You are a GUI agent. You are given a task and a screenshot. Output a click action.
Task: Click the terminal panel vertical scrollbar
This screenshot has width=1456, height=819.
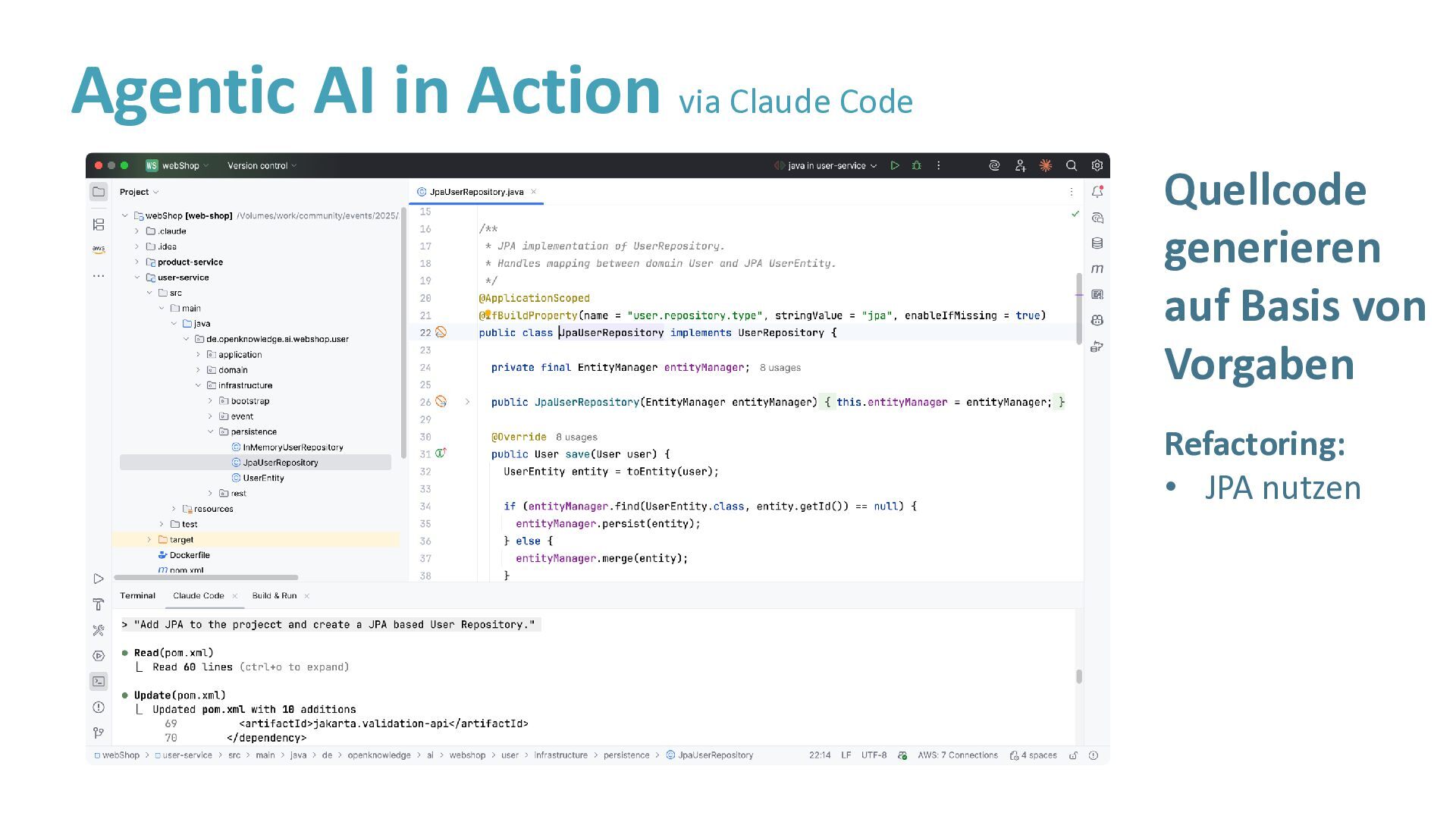[1078, 676]
